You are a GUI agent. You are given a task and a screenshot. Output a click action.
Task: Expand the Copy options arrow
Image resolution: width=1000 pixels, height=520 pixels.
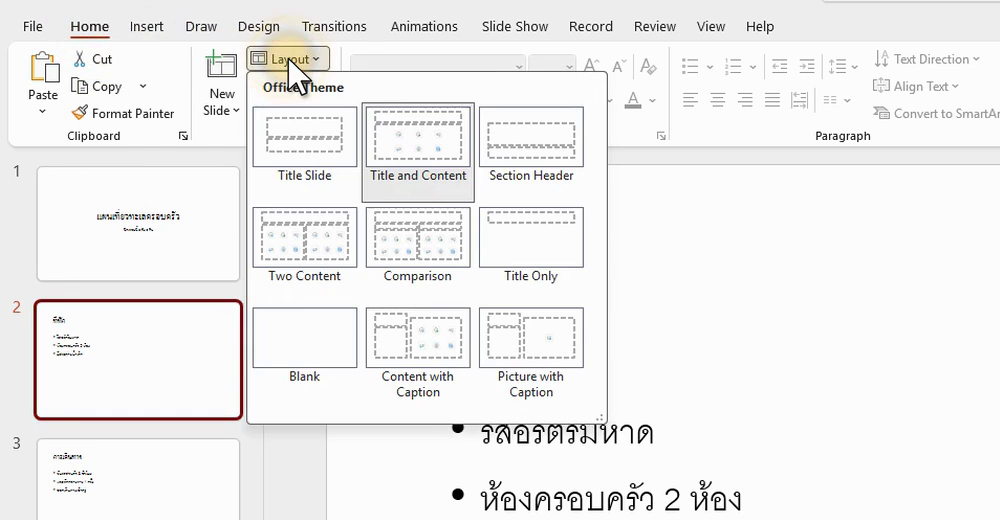pyautogui.click(x=143, y=86)
